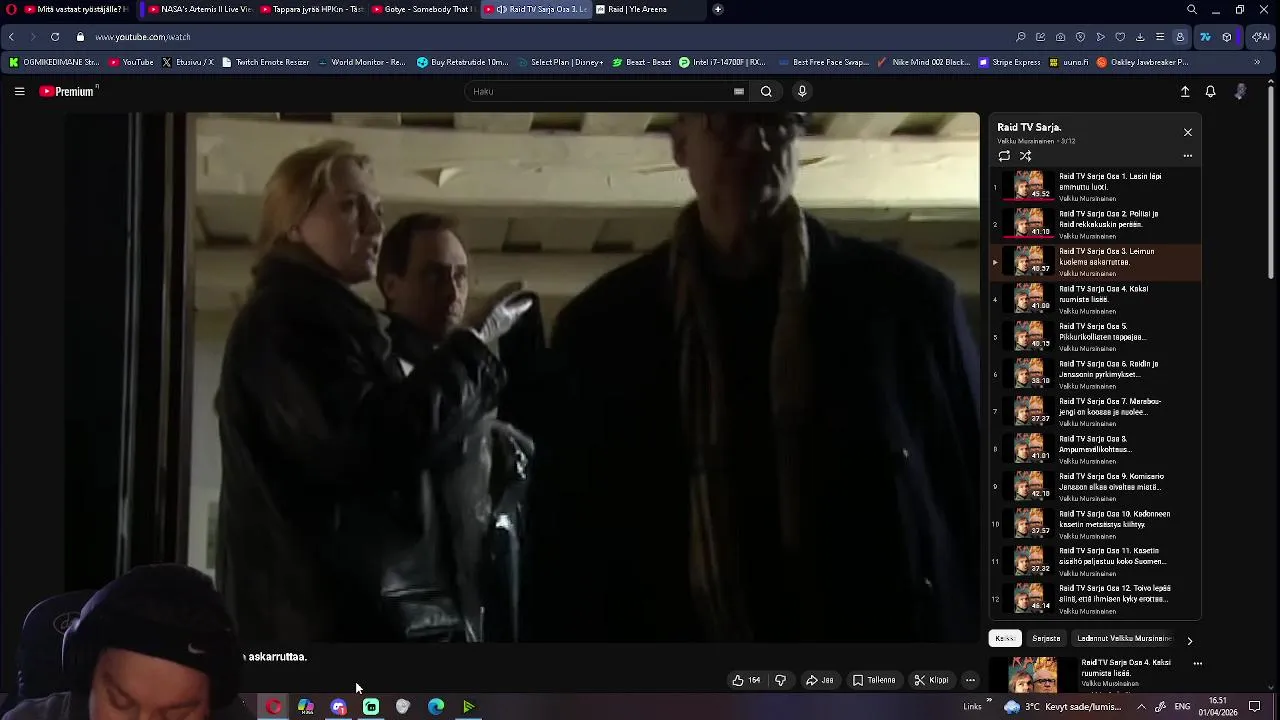Screen dimensions: 1280x720
Task: Open the taskbar clock and date
Action: 1218,707
